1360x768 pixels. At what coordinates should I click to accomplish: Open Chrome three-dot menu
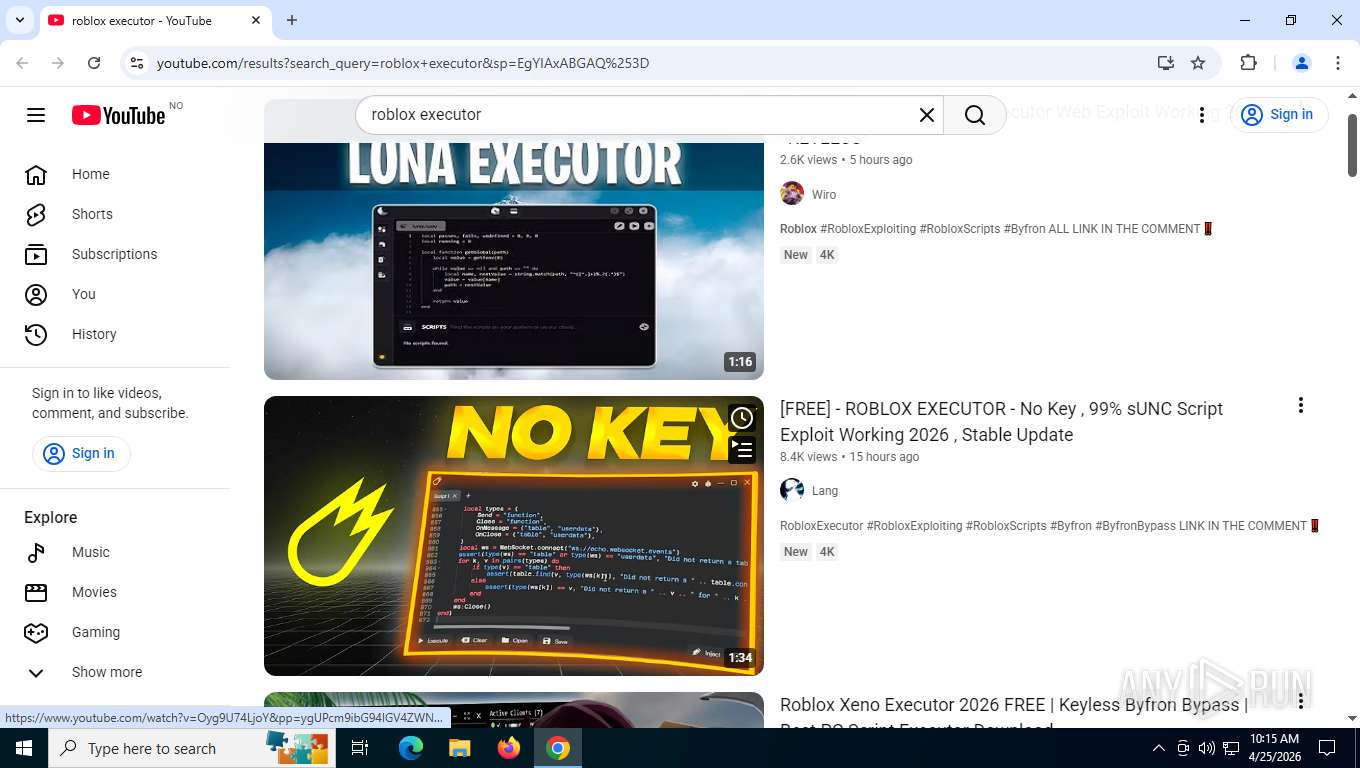coord(1338,63)
